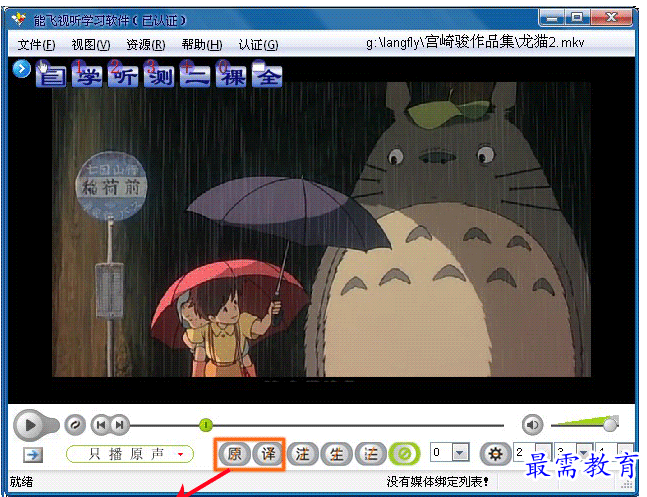Select the 裸 mode toolbar button
This screenshot has height=497, width=647.
(231, 75)
